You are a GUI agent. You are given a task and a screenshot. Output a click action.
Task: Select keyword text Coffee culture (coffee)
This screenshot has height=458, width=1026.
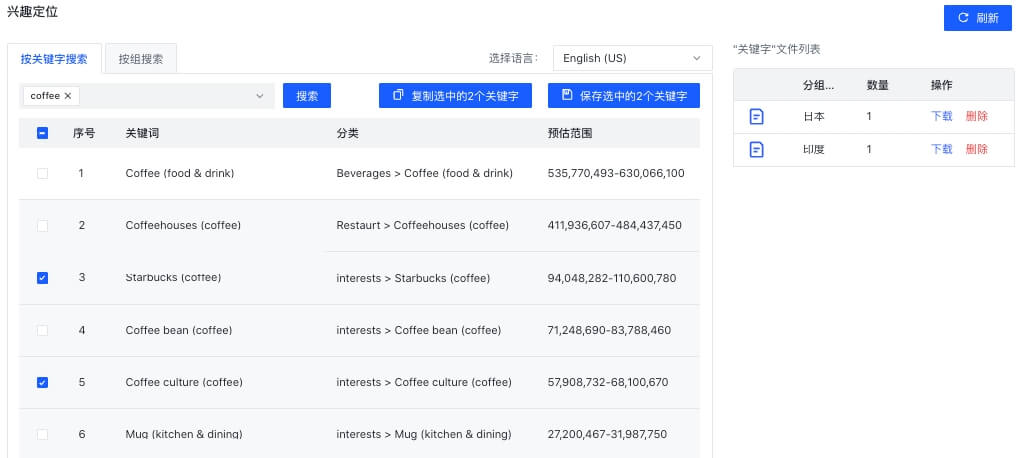pos(184,383)
